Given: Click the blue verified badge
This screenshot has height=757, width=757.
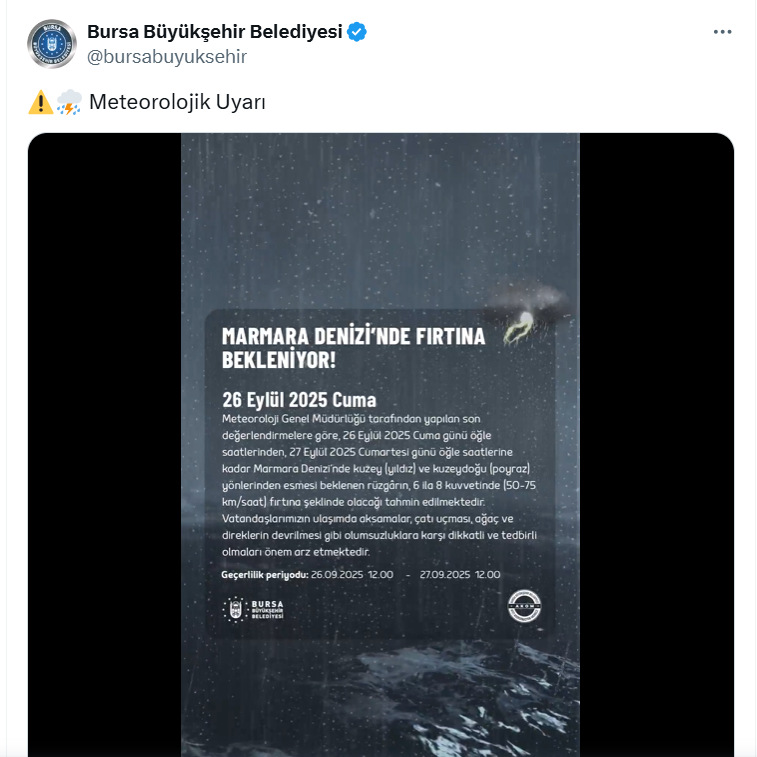Looking at the screenshot, I should (357, 32).
